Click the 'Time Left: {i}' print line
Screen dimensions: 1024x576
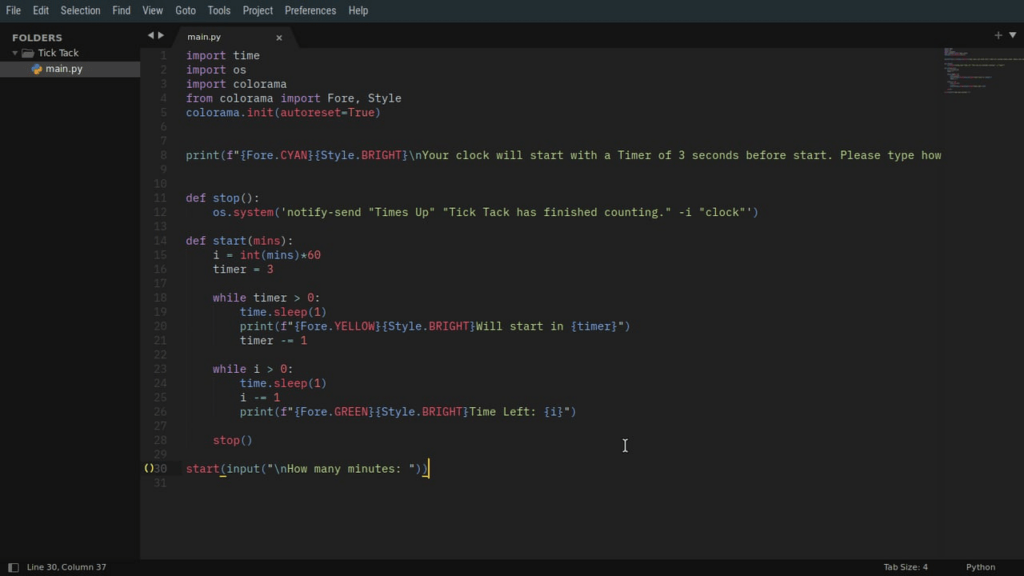(408, 412)
